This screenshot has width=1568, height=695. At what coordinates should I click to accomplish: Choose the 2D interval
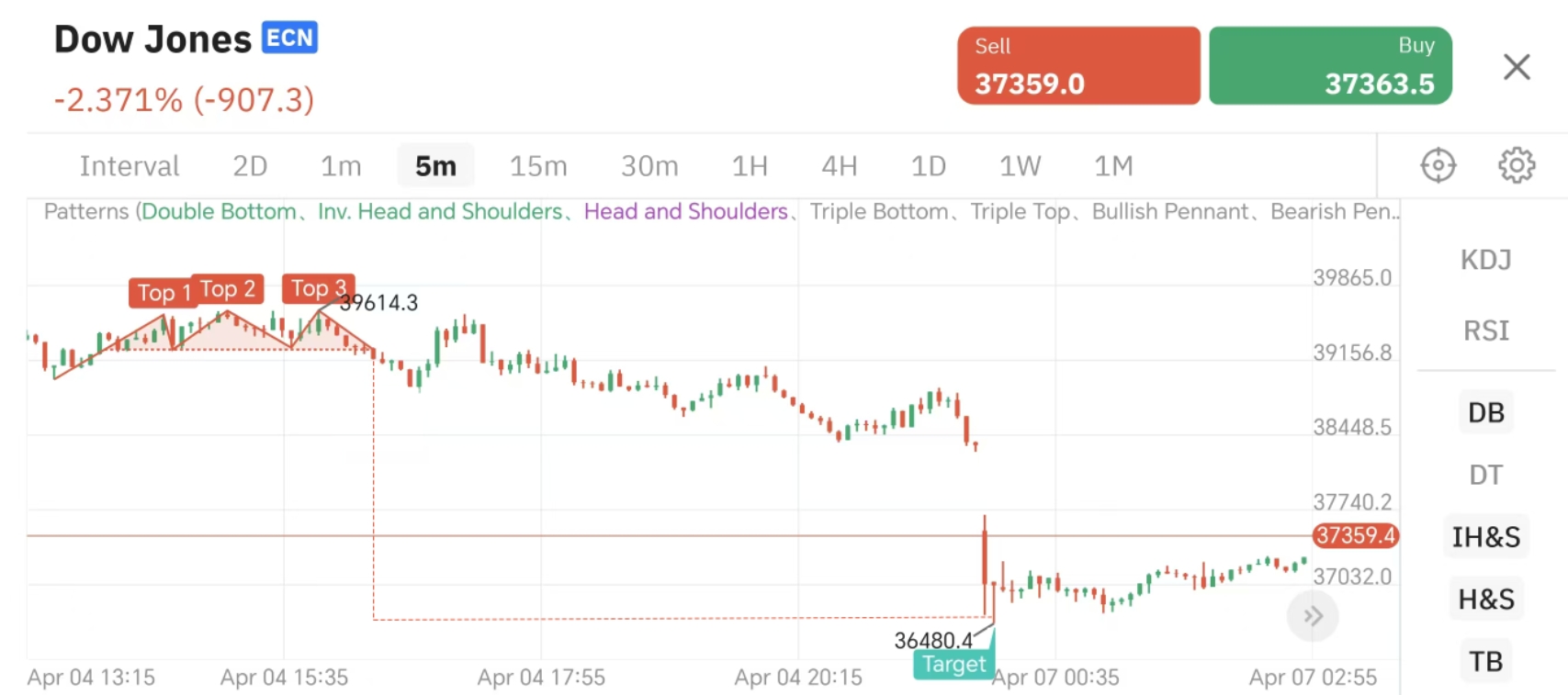pyautogui.click(x=250, y=166)
